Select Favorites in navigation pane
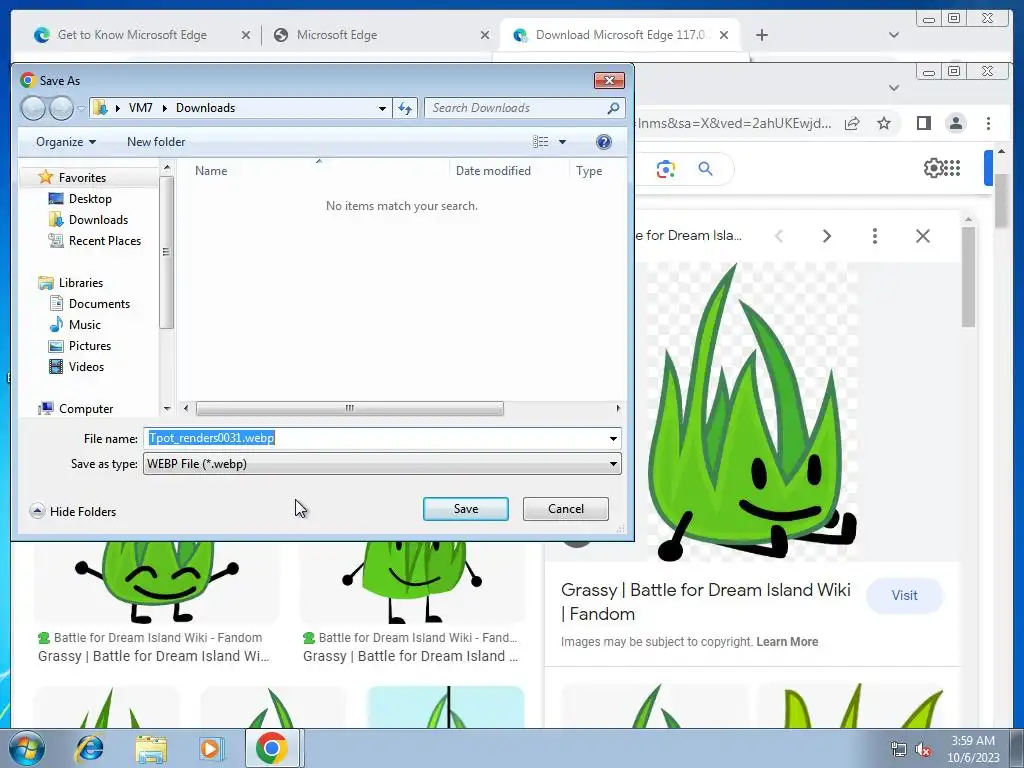The image size is (1024, 768). click(82, 178)
